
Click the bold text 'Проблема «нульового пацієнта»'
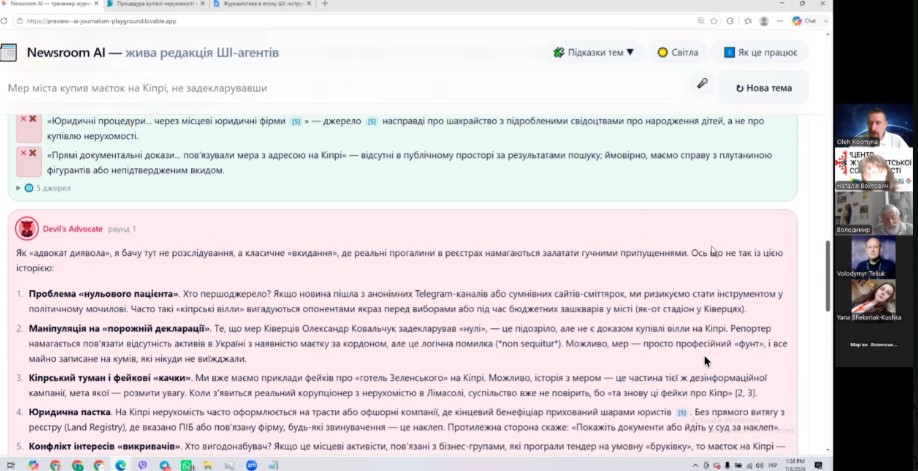click(103, 294)
